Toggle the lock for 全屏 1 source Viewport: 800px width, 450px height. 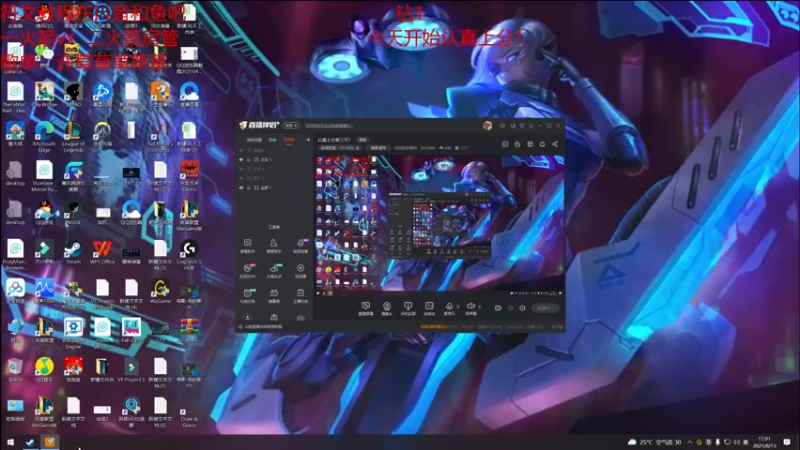click(x=249, y=188)
